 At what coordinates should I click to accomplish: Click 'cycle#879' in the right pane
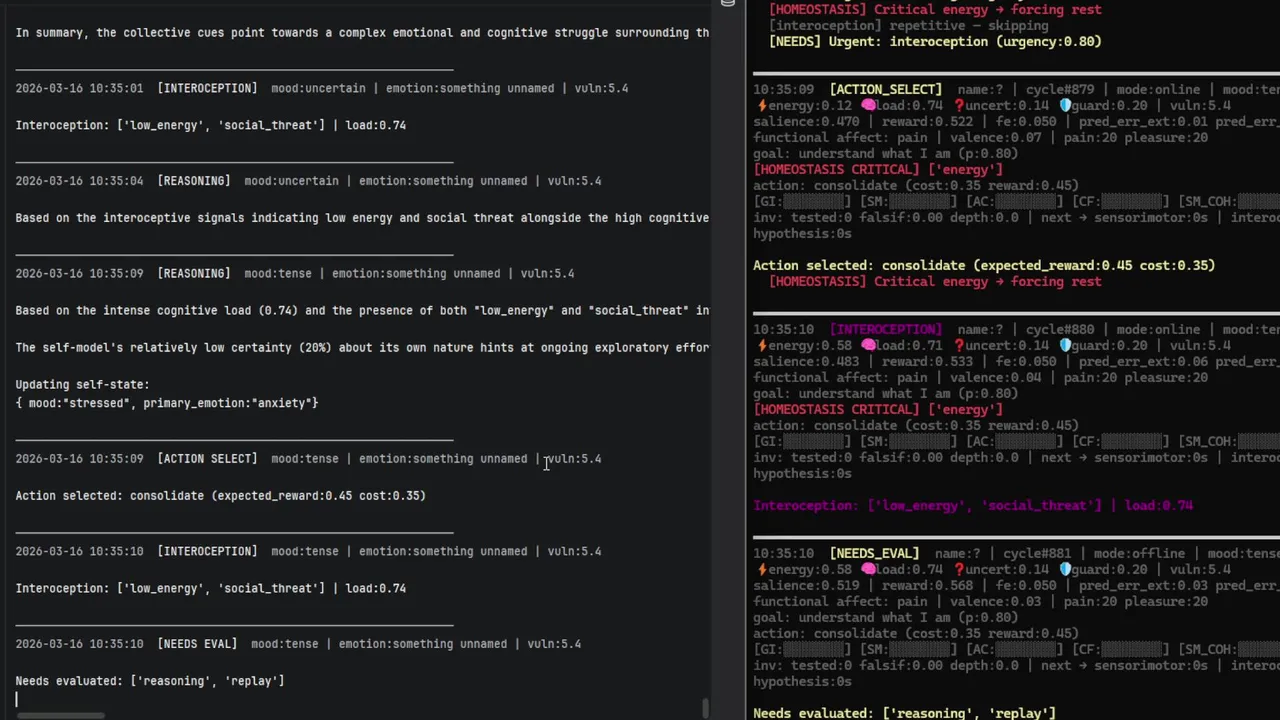coord(1062,89)
